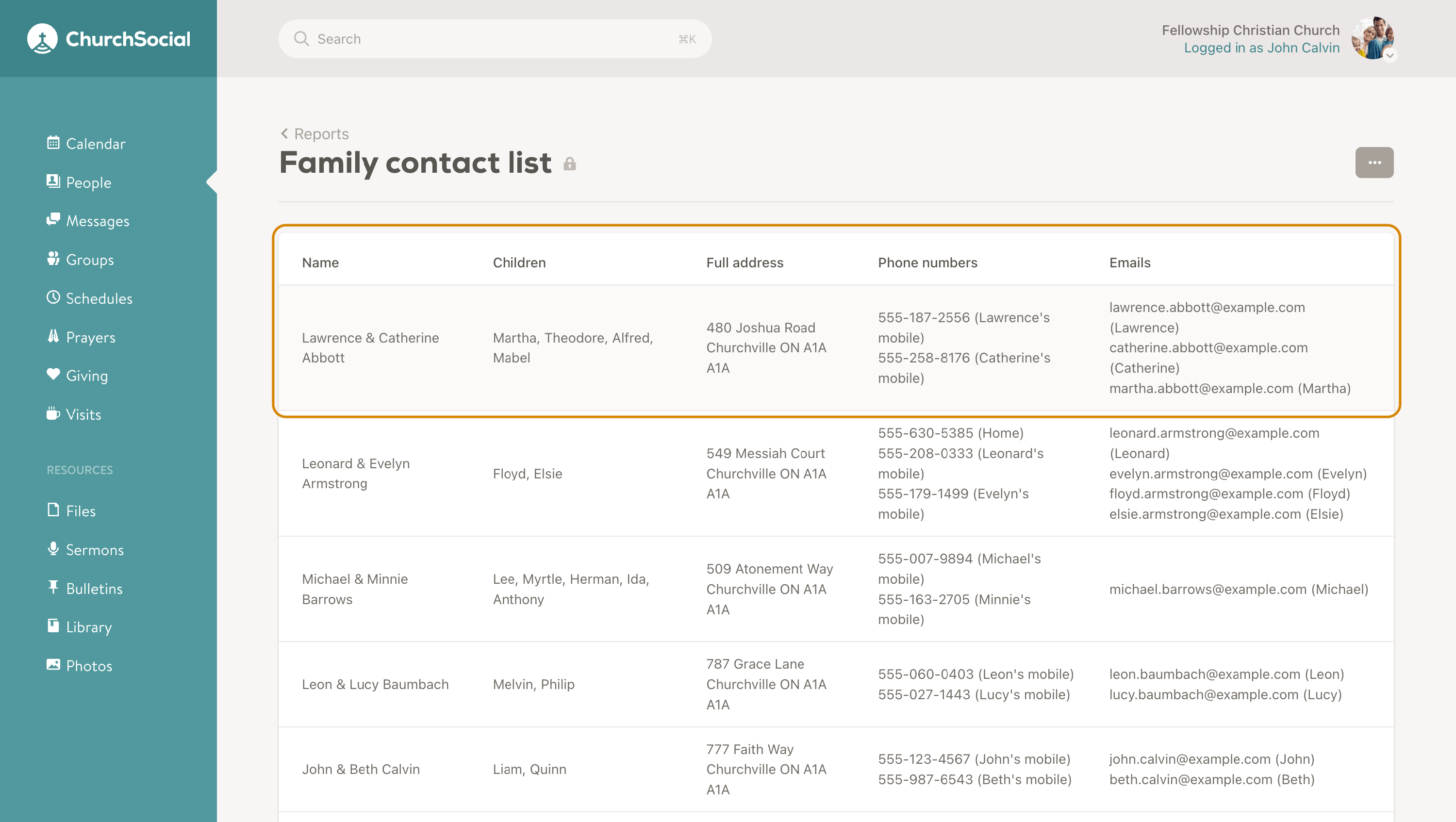This screenshot has height=822, width=1456.
Task: Select the Visits coffee cup icon
Action: pyautogui.click(x=53, y=413)
